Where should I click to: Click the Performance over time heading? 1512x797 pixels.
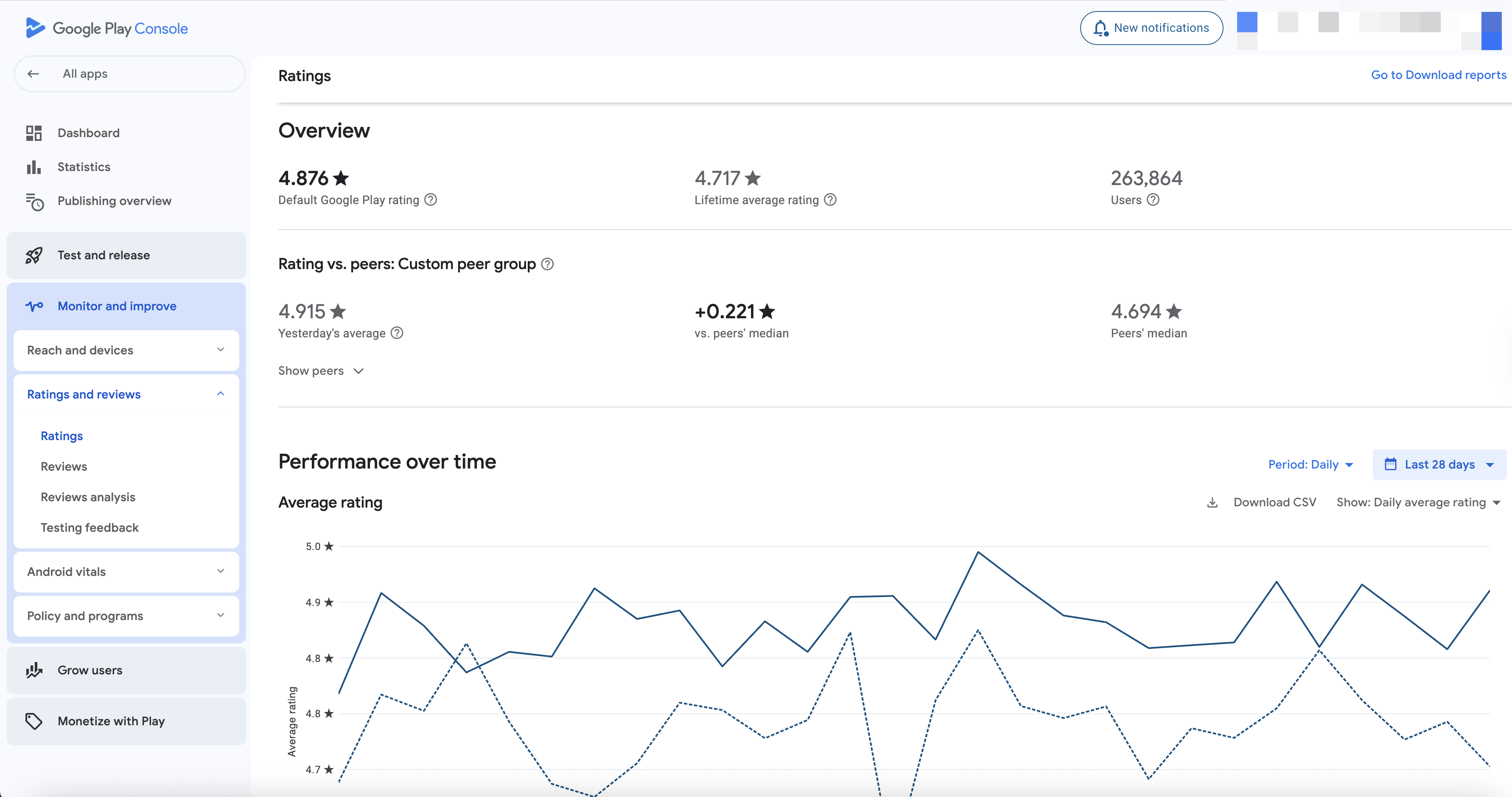pyautogui.click(x=387, y=462)
